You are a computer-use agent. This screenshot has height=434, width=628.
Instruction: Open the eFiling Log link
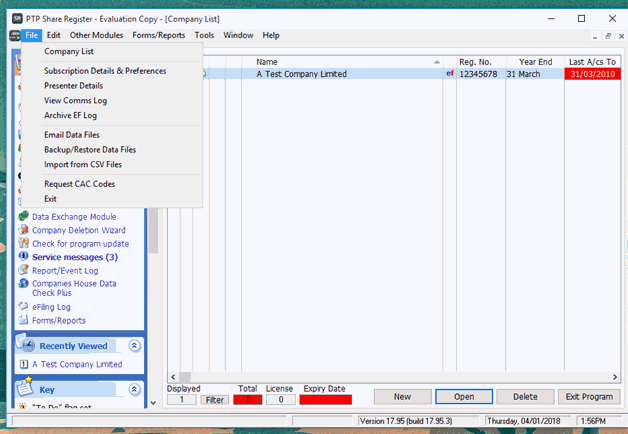(51, 307)
